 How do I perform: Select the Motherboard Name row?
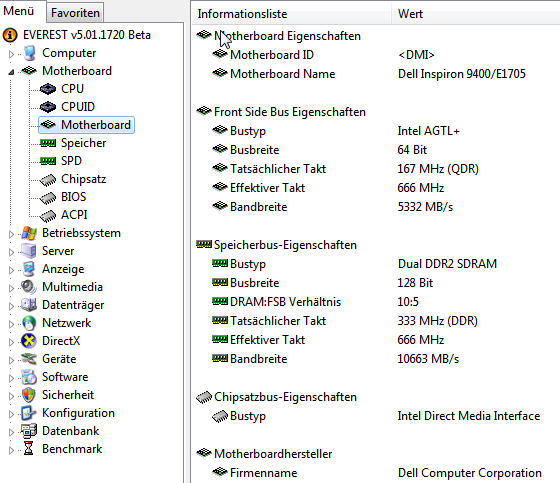coord(376,74)
